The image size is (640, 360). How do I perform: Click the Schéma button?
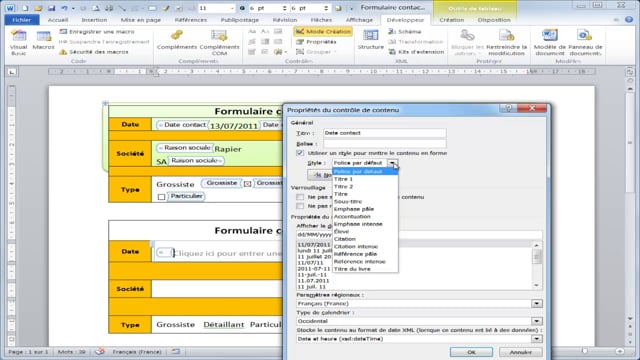[x=404, y=31]
